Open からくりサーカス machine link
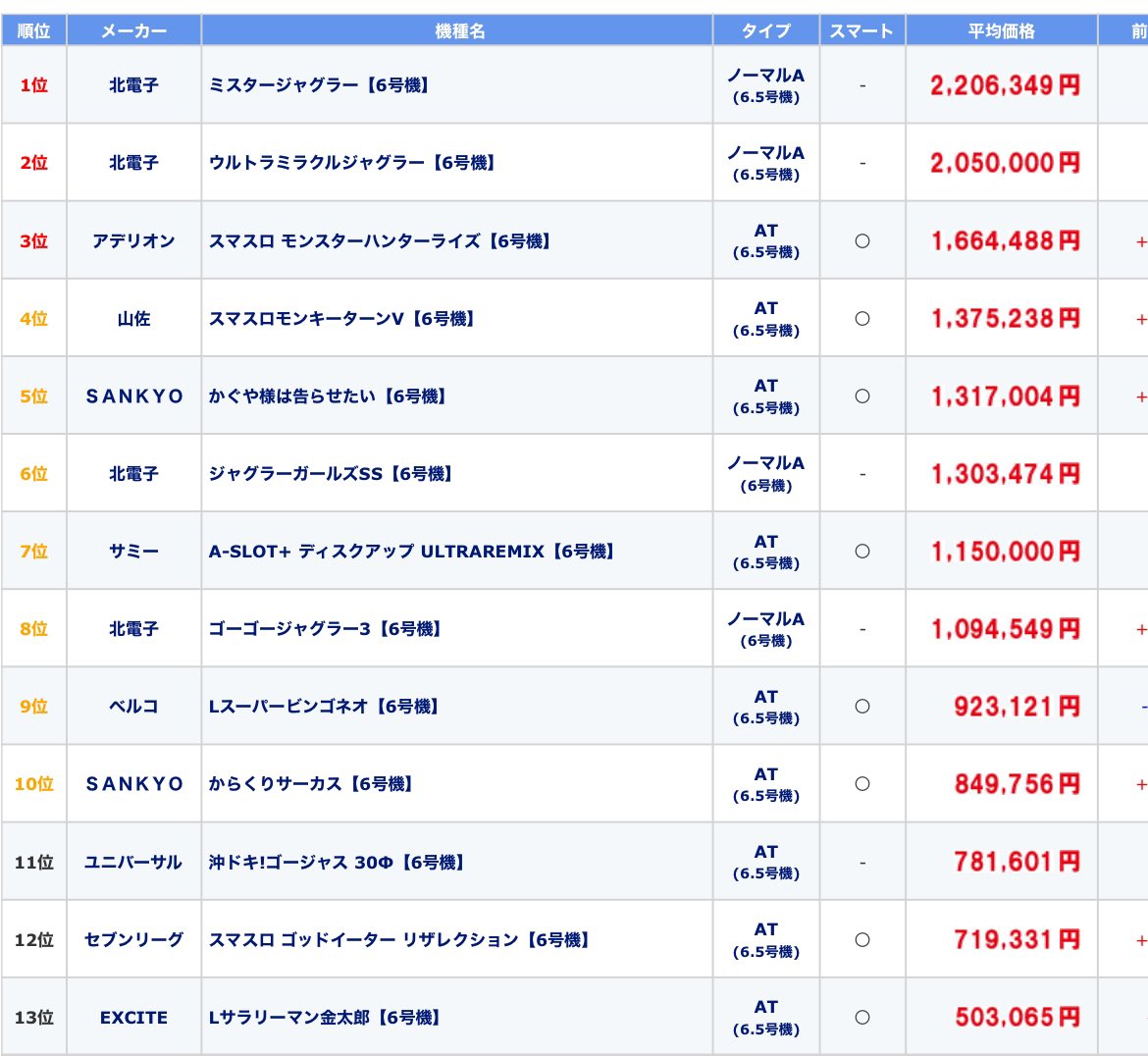Viewport: 1148px width, 1056px height. [311, 784]
